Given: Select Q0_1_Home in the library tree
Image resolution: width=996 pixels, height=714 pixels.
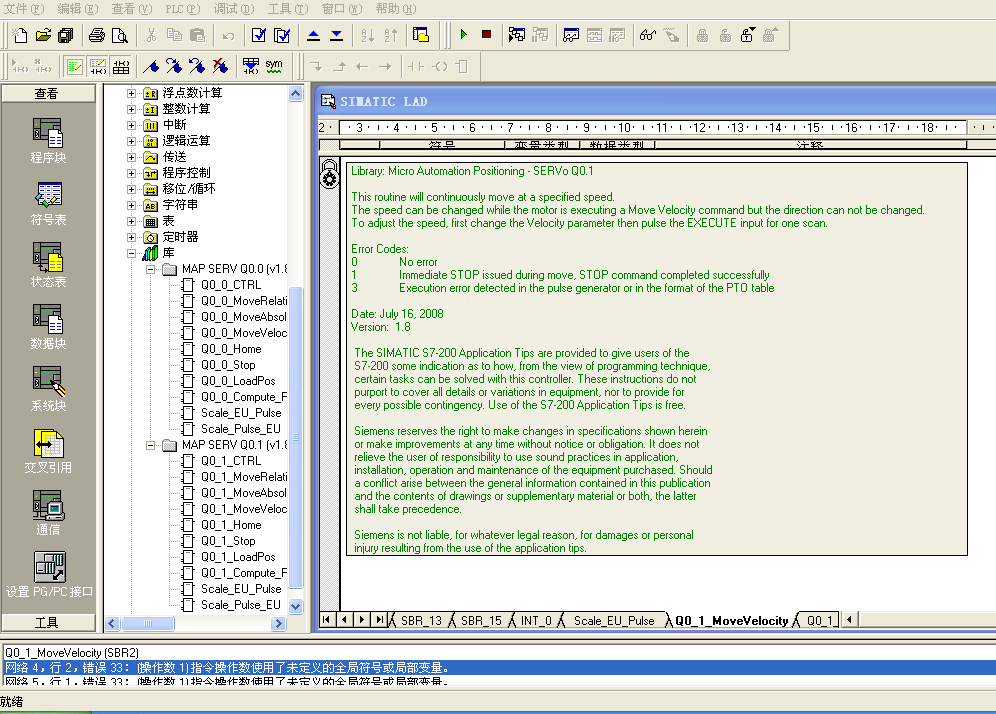Looking at the screenshot, I should click(231, 525).
